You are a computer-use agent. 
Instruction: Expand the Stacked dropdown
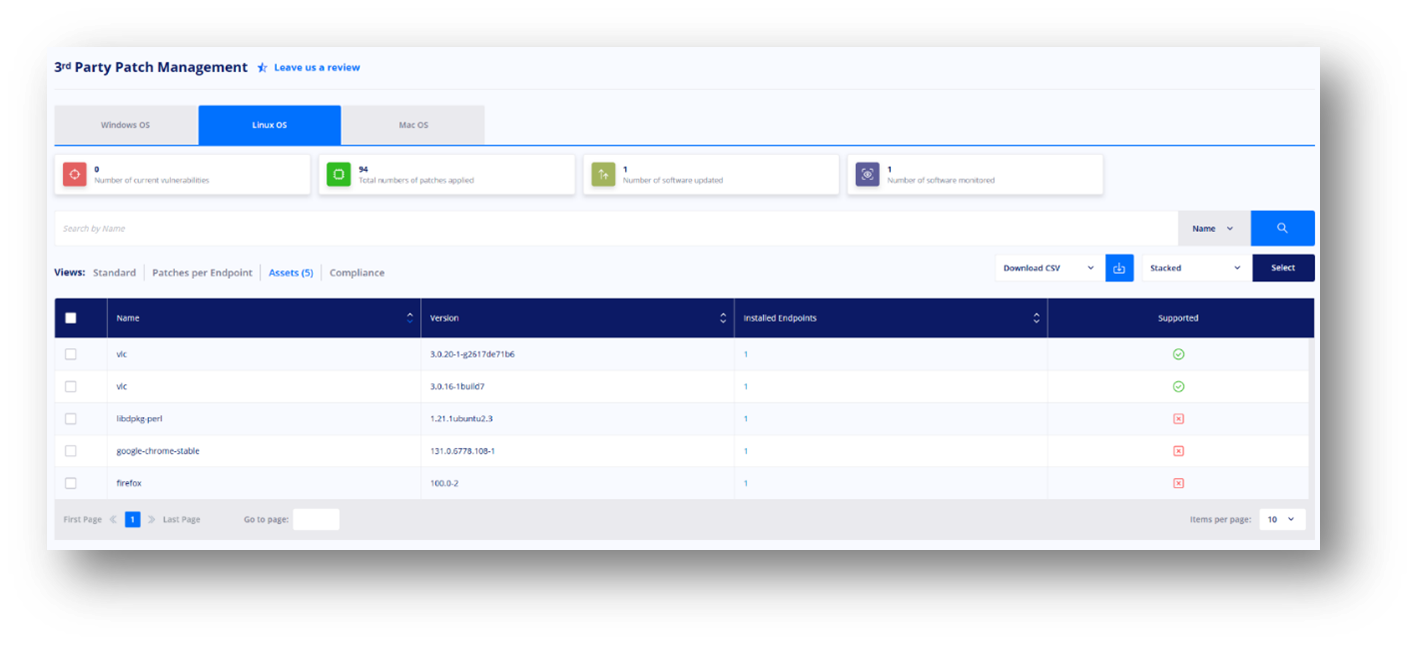click(x=1196, y=268)
